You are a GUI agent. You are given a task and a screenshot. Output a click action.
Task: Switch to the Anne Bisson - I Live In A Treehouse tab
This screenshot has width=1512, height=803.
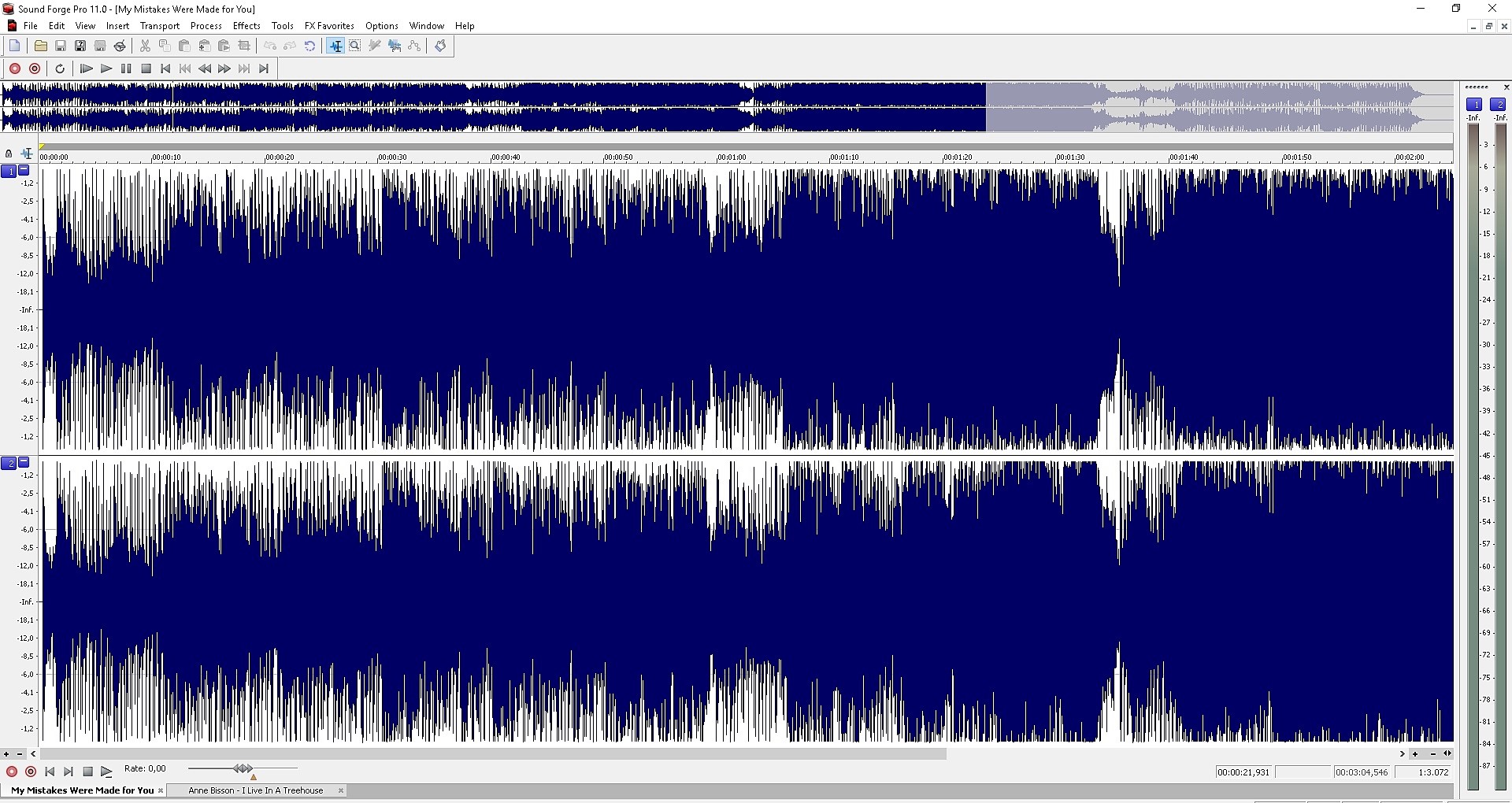[x=255, y=790]
